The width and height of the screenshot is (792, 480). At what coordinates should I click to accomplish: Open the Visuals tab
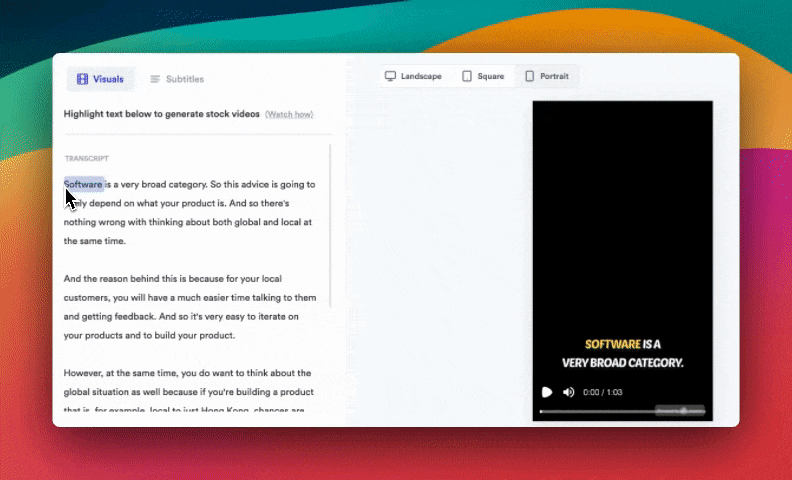(101, 79)
